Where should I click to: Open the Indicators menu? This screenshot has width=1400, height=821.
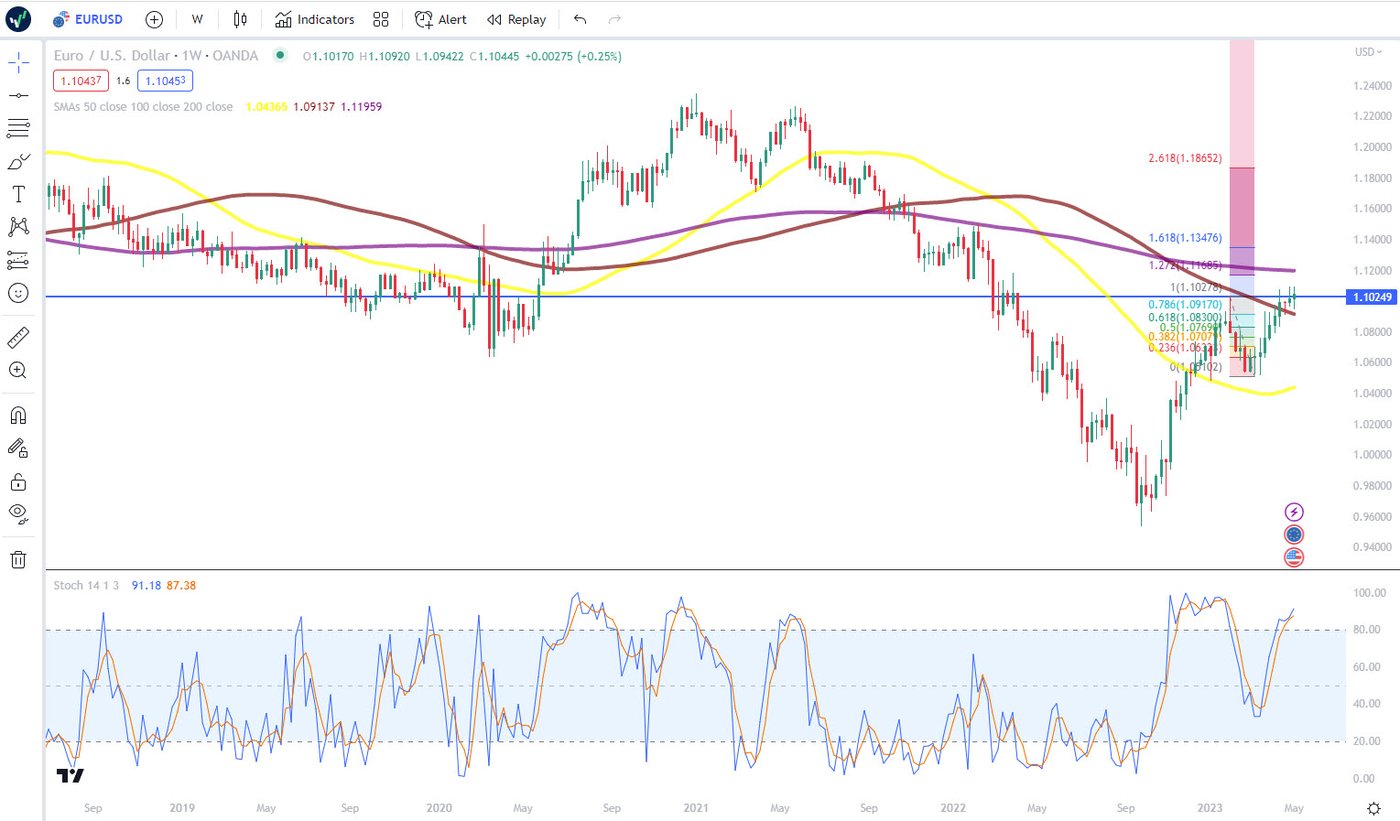tap(315, 19)
